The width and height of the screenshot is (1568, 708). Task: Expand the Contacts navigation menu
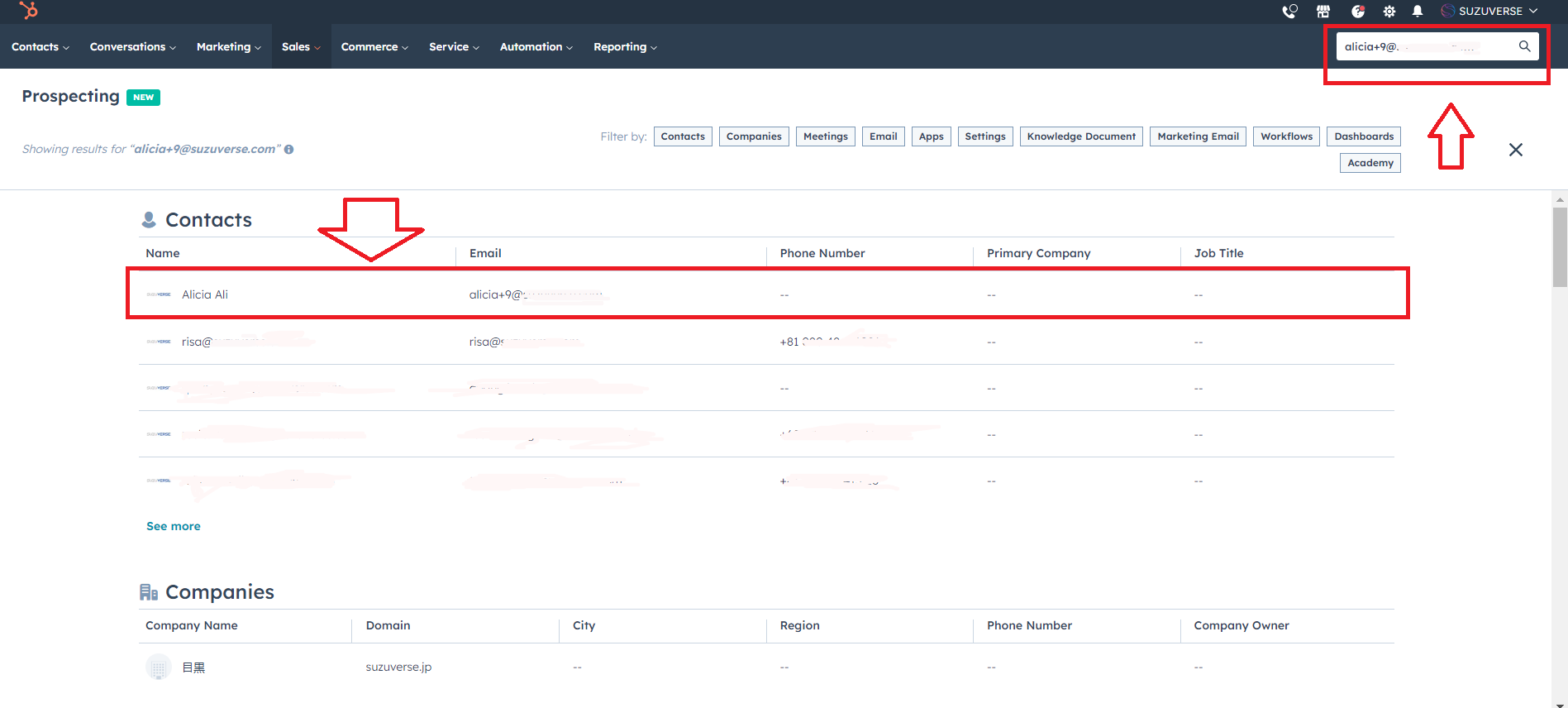(40, 47)
